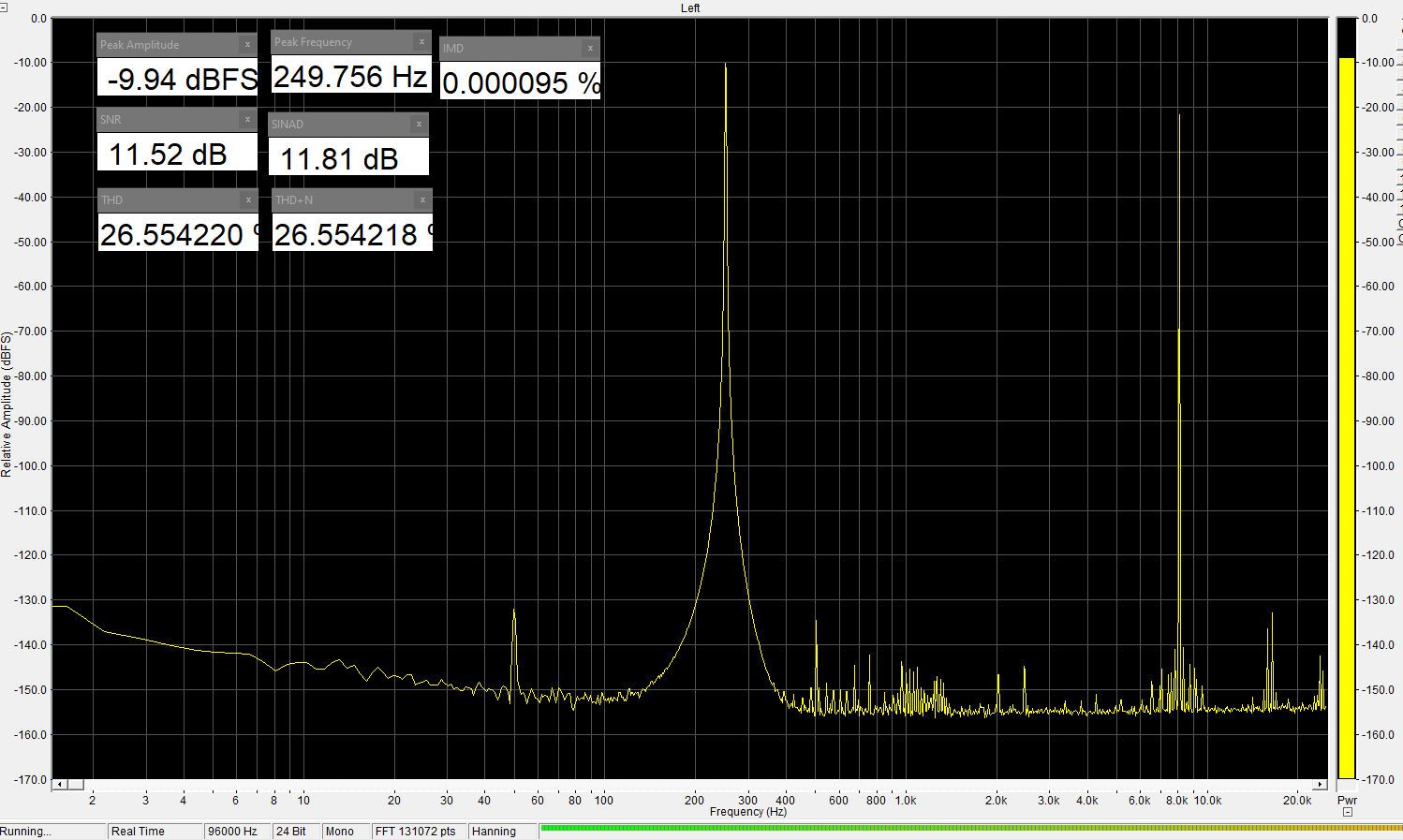1403x840 pixels.
Task: Click the horizontal scrollbar thumb
Action: [75, 785]
